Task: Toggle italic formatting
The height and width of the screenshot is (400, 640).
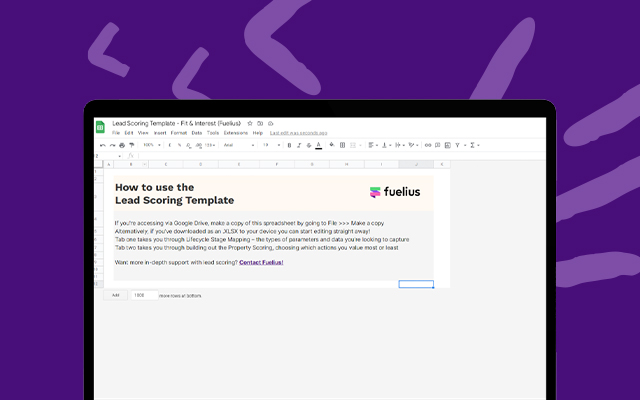Action: [298, 145]
